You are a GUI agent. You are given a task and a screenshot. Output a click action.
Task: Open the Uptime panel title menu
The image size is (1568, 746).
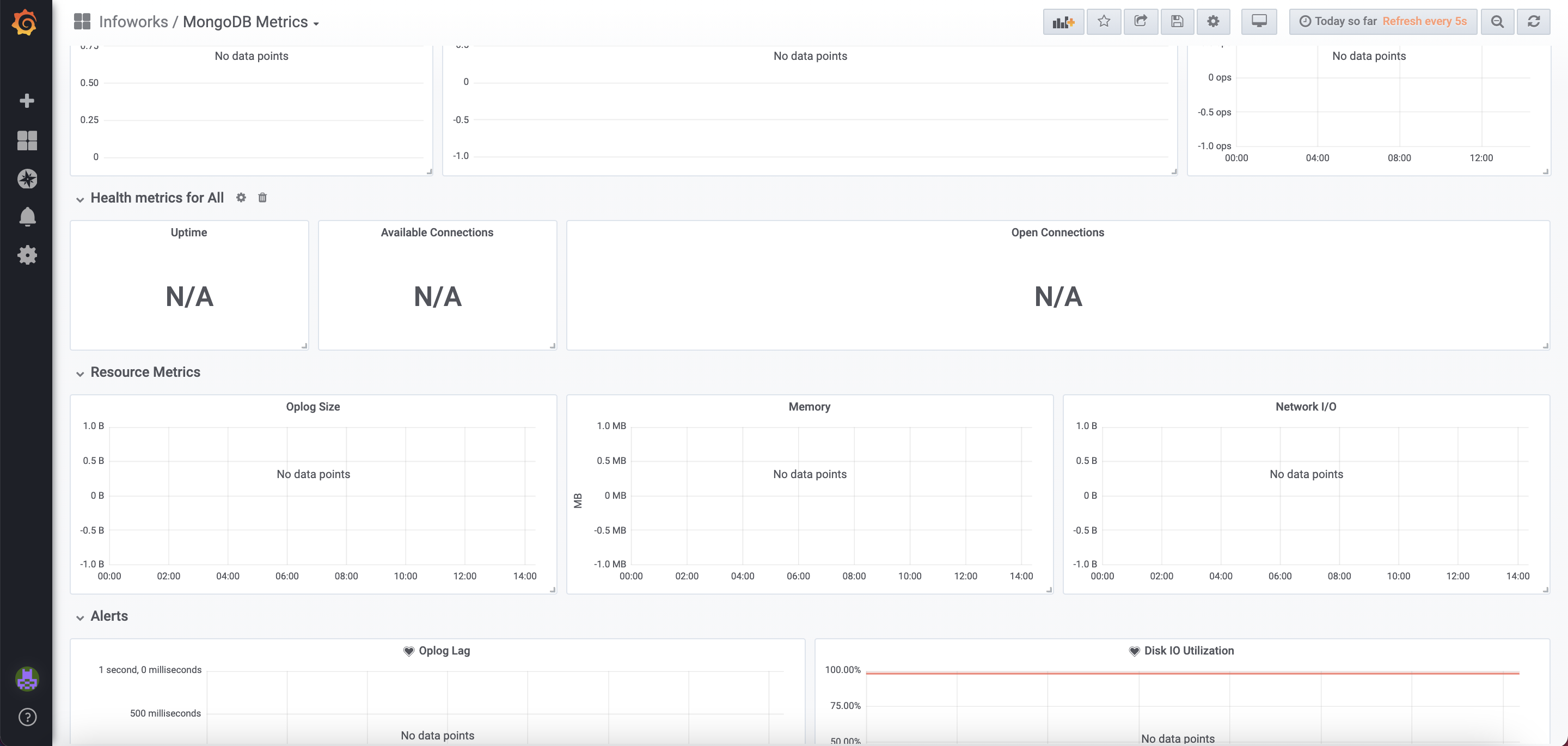tap(189, 232)
